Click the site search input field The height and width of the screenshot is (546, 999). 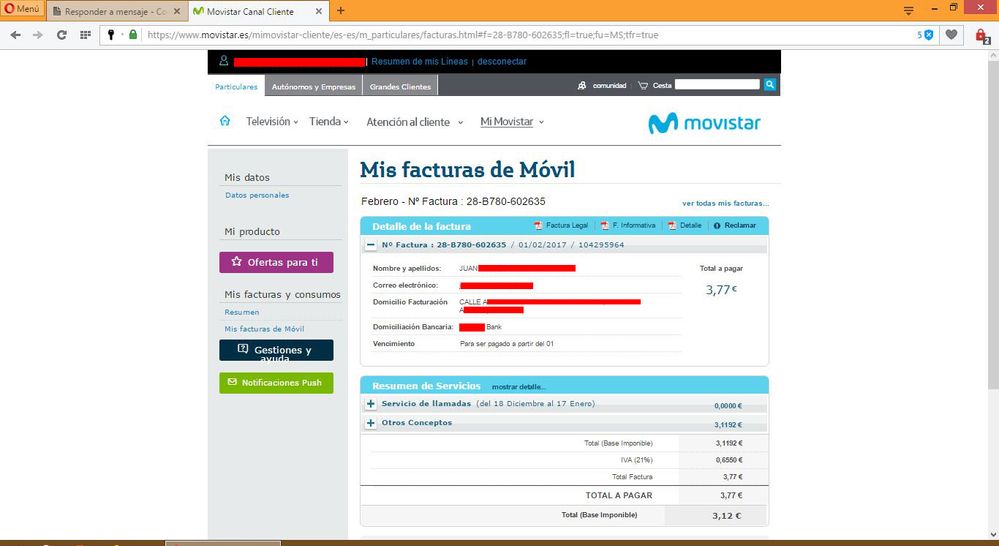click(716, 86)
